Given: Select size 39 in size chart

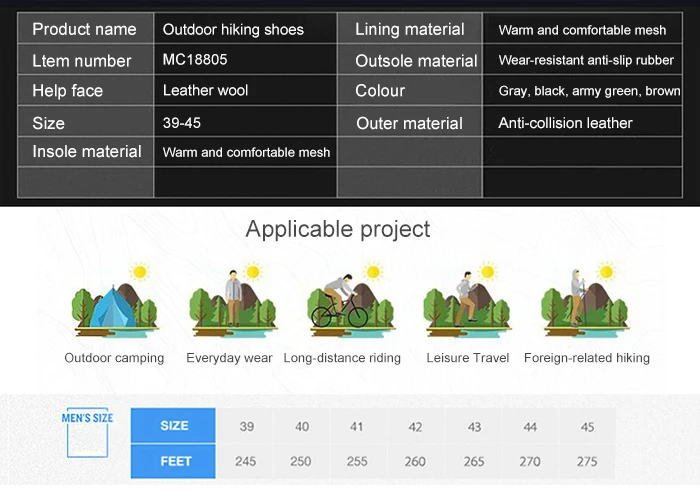Looking at the screenshot, I should (246, 426).
